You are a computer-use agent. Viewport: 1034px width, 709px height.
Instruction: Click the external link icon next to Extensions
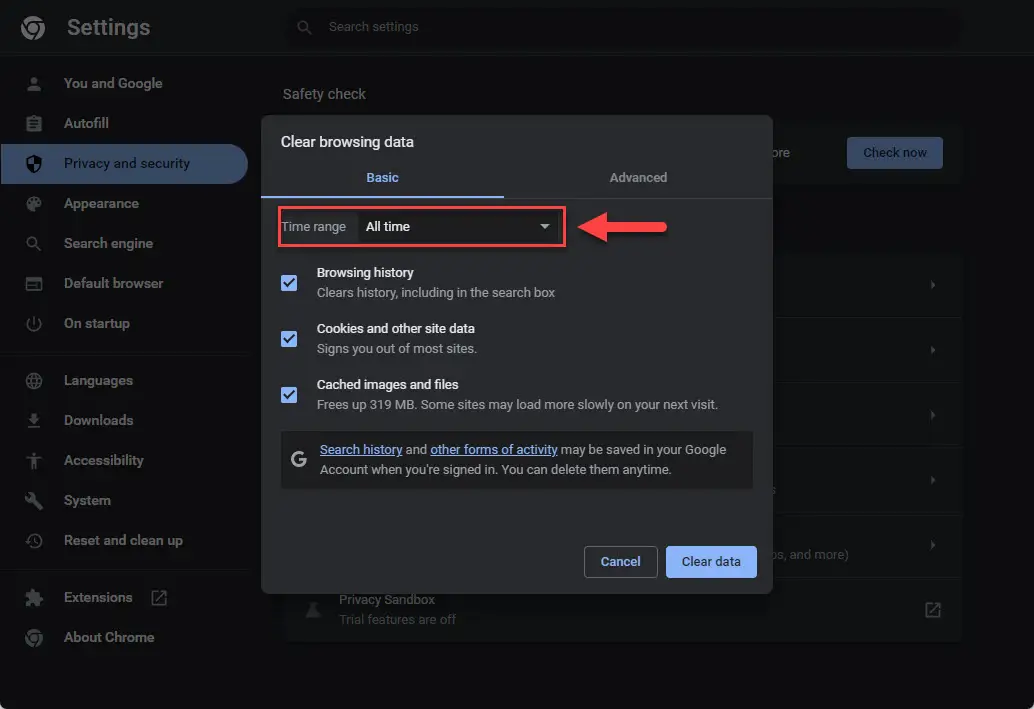pos(159,598)
